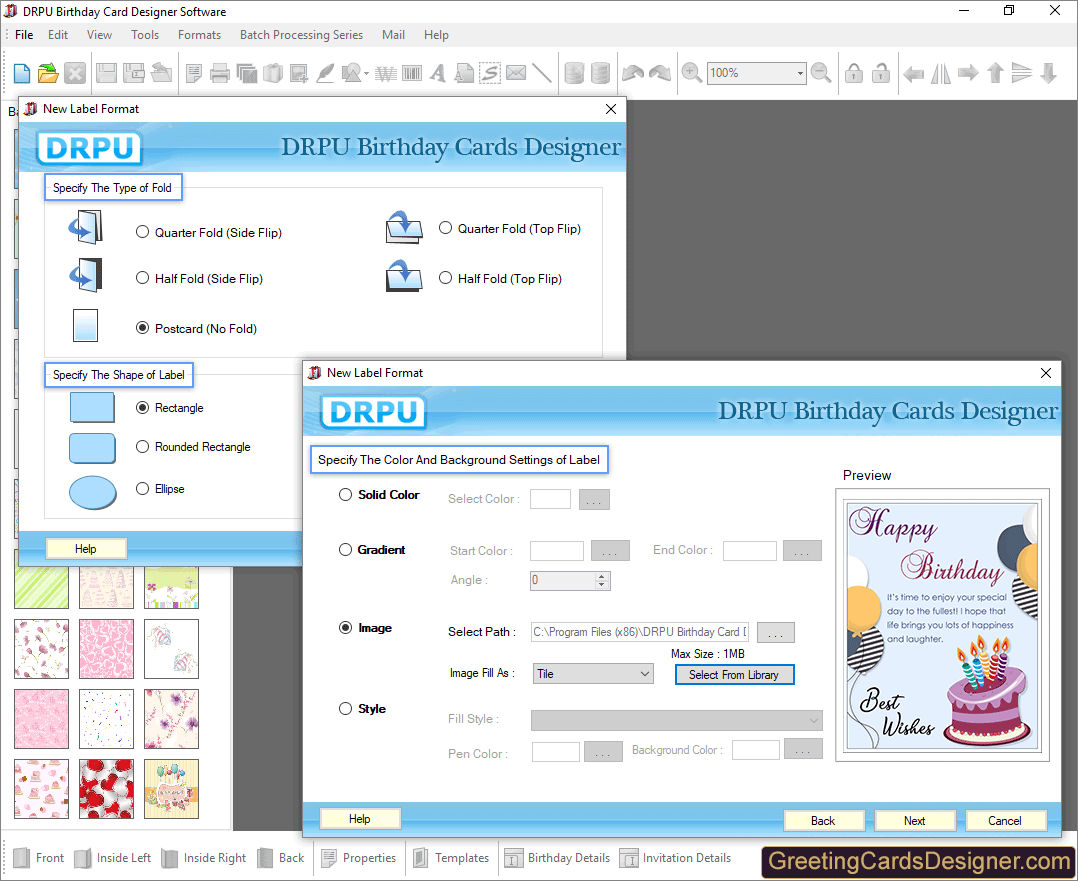The width and height of the screenshot is (1078, 881).
Task: Click the envelope Mail icon in toolbar
Action: (x=516, y=73)
